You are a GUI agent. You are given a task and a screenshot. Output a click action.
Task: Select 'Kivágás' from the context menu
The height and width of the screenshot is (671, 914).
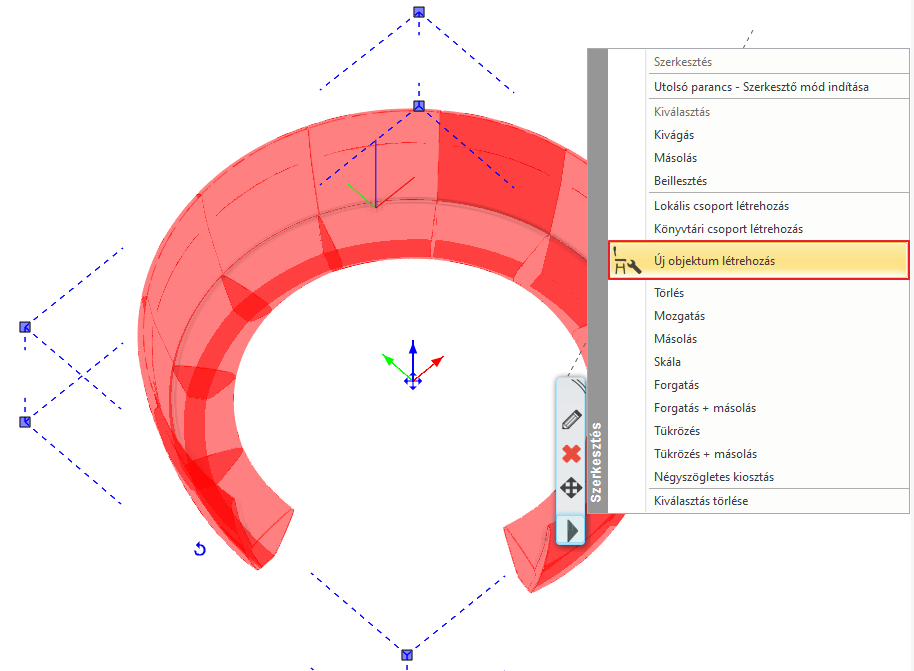pos(674,135)
